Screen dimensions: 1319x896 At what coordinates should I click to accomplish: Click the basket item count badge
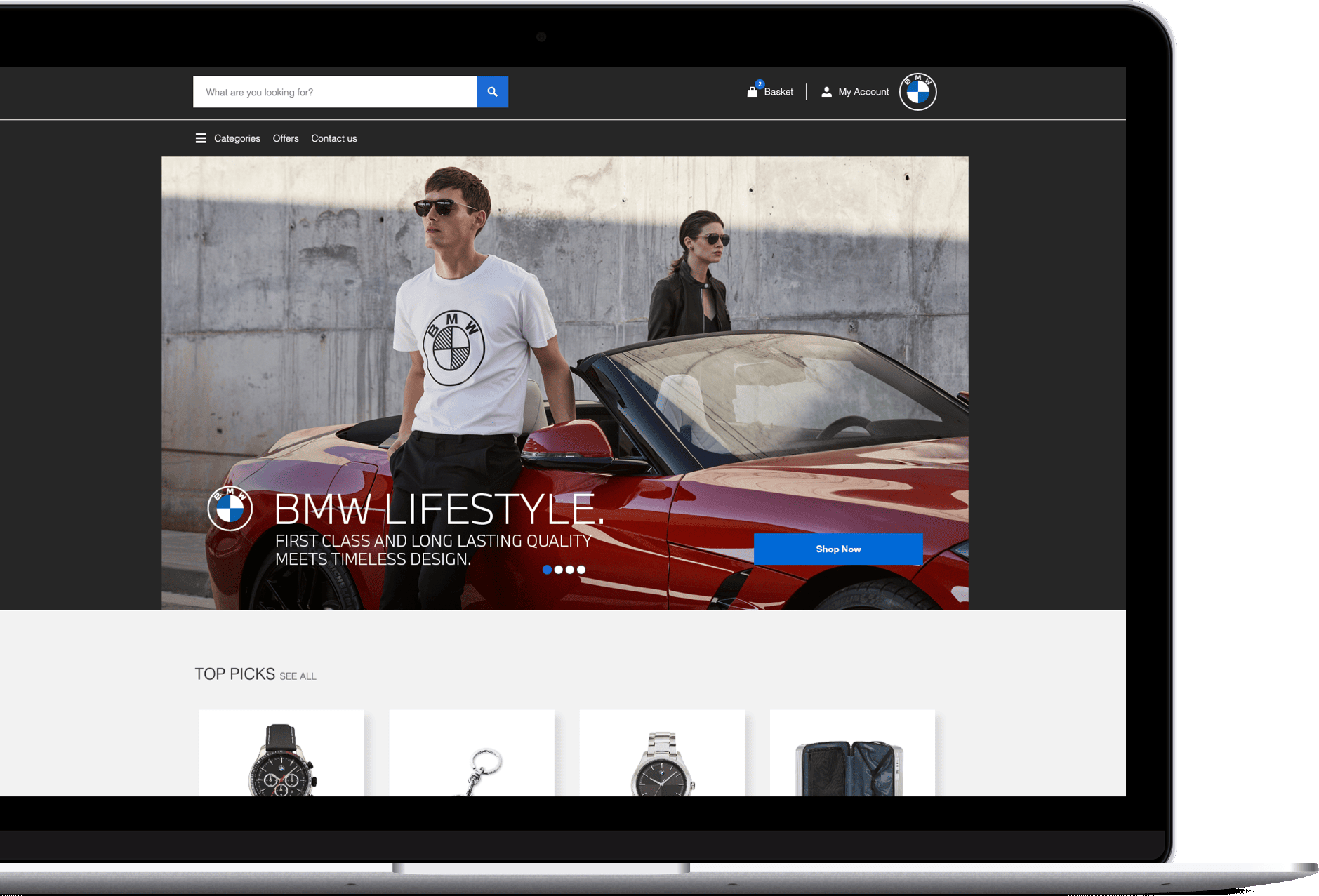coord(760,84)
